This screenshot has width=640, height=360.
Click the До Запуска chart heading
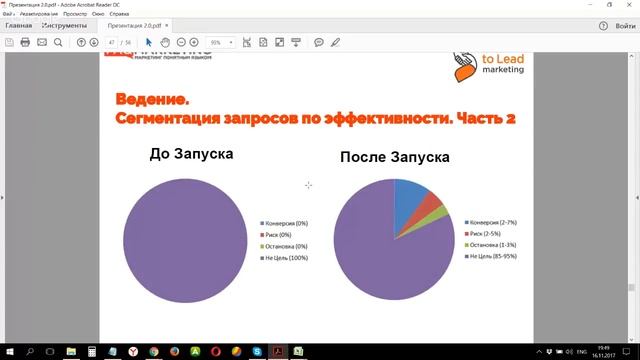pos(191,154)
